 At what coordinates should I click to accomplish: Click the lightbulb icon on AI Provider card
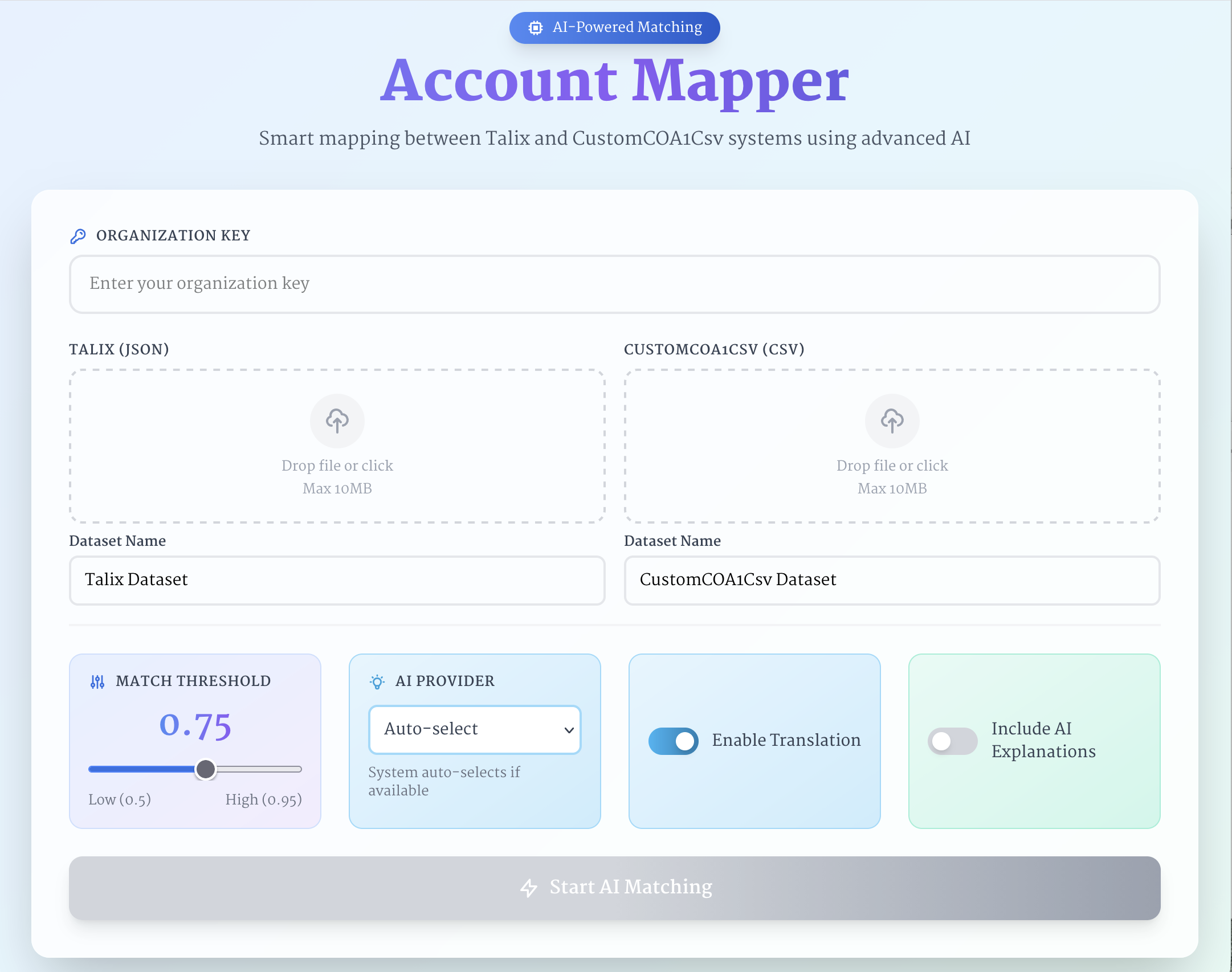click(x=377, y=681)
